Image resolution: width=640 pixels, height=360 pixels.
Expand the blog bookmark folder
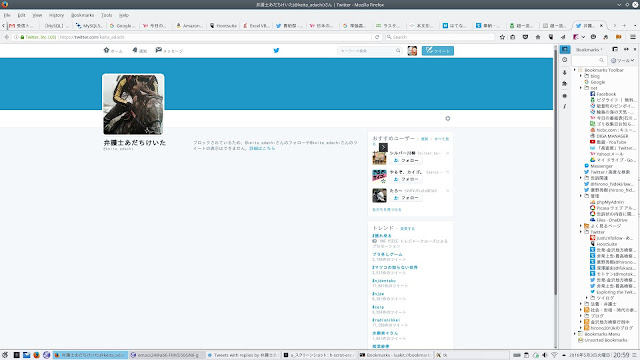[x=581, y=76]
